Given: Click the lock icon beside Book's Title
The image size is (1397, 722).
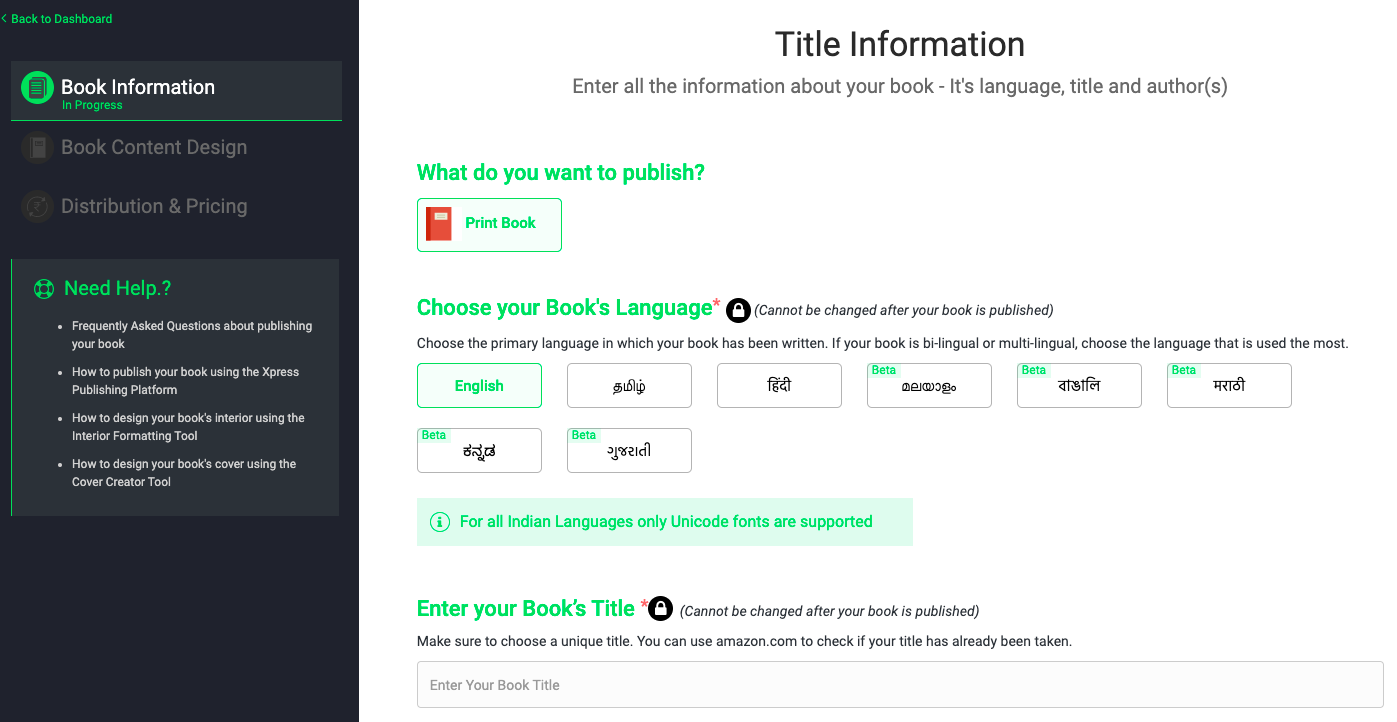Looking at the screenshot, I should [660, 608].
